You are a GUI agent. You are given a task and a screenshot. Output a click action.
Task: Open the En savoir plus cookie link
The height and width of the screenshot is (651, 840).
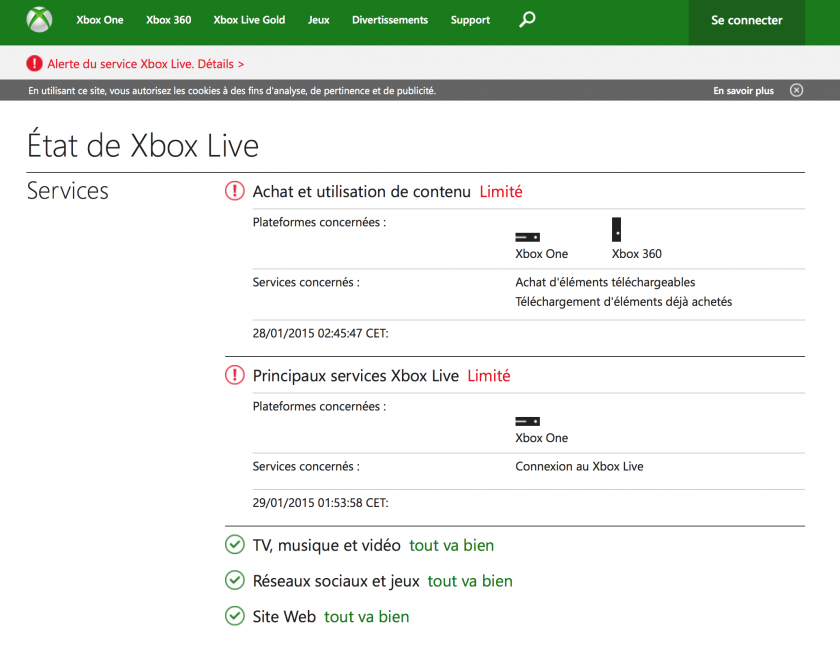743,90
